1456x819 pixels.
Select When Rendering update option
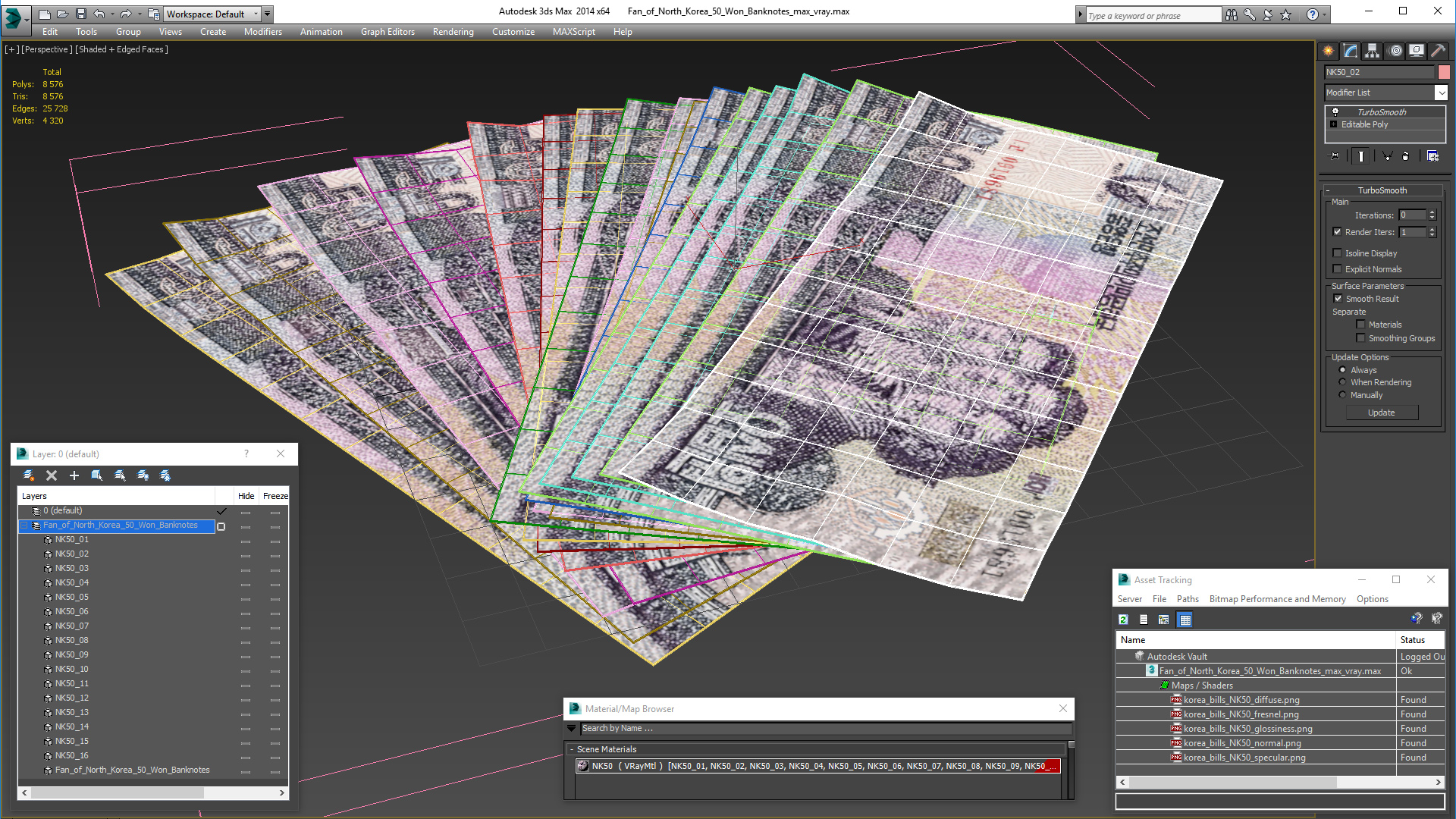click(1342, 382)
